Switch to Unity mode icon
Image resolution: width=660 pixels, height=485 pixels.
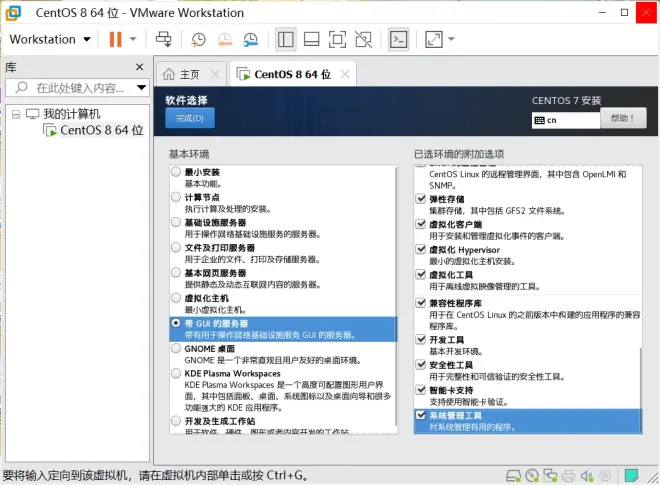click(363, 40)
